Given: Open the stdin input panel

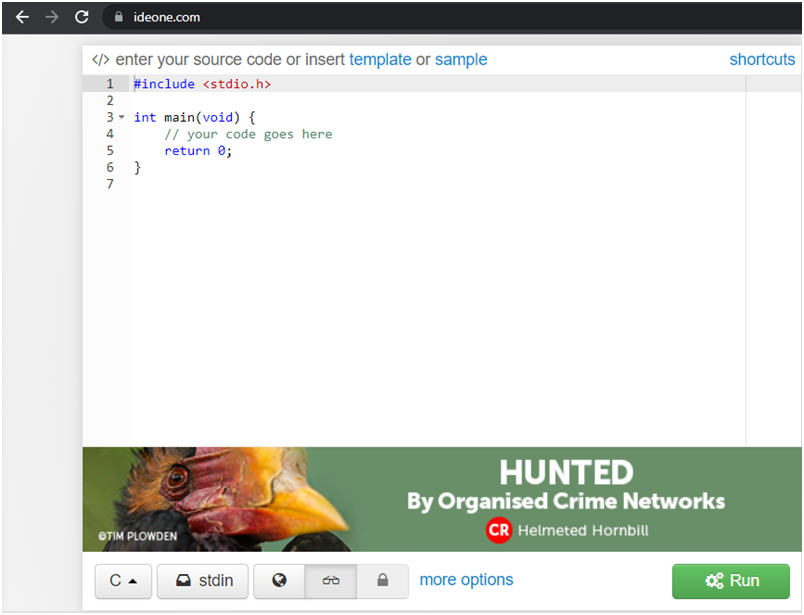Looking at the screenshot, I should coord(203,581).
